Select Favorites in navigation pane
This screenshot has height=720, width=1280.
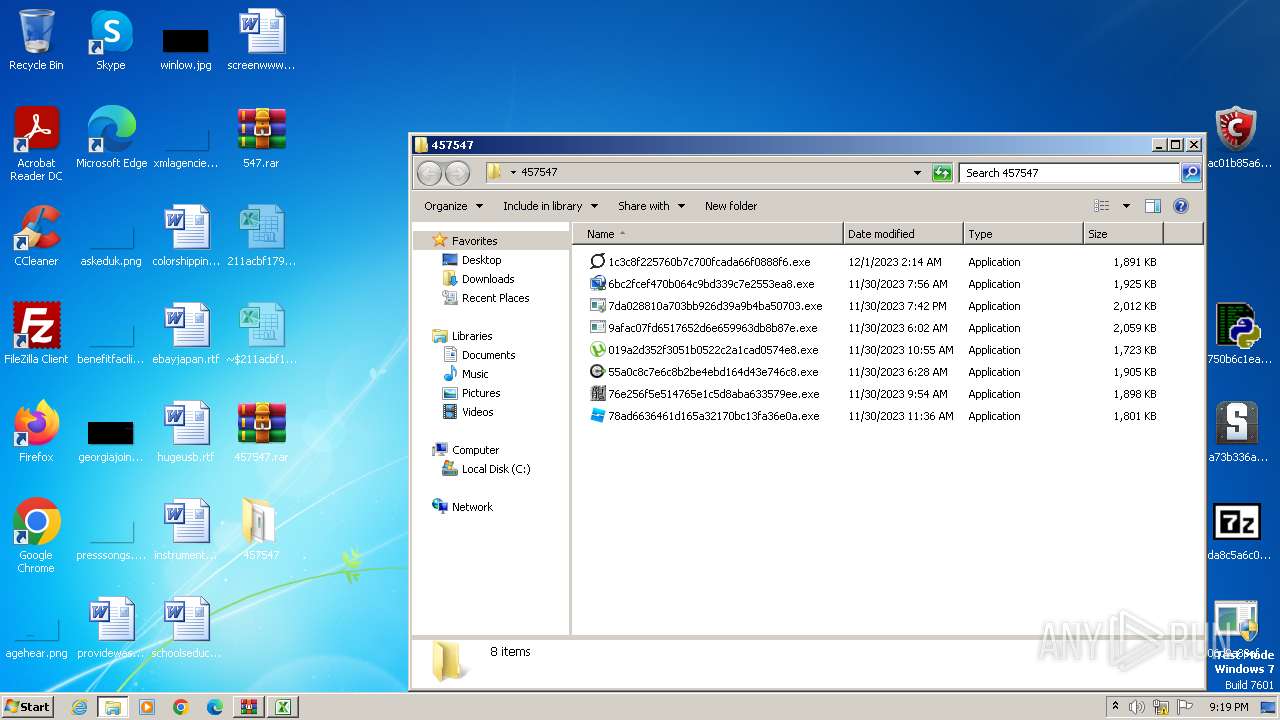(x=474, y=241)
